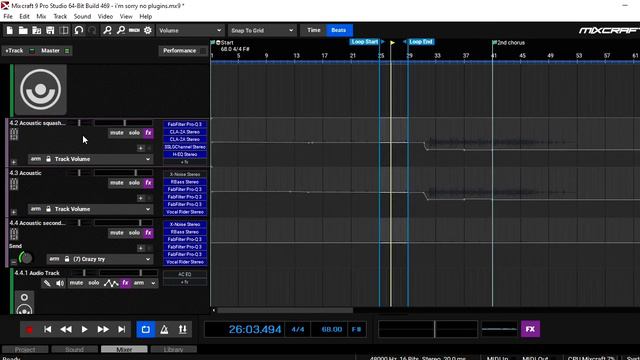Add automation lane on 4.3 Acoustic track
Viewport: 640px width, 360px height.
pyautogui.click(x=140, y=198)
